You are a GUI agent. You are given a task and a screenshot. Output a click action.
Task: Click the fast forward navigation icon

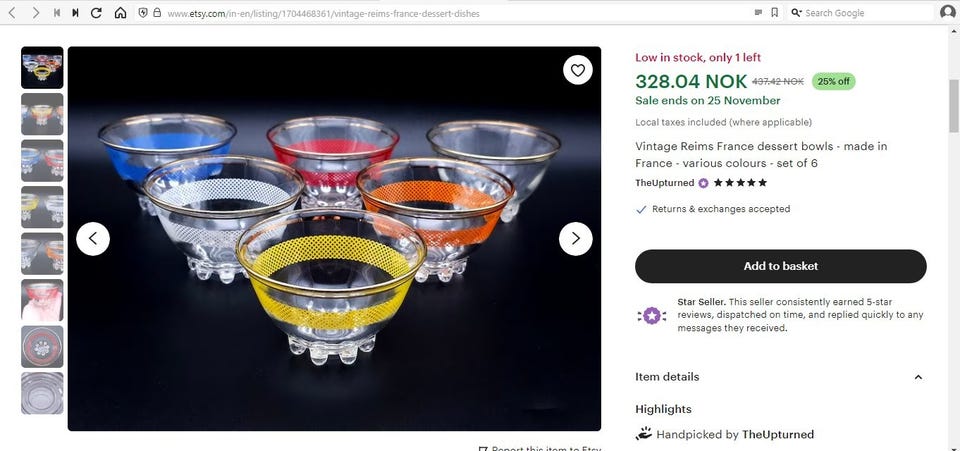coord(75,13)
